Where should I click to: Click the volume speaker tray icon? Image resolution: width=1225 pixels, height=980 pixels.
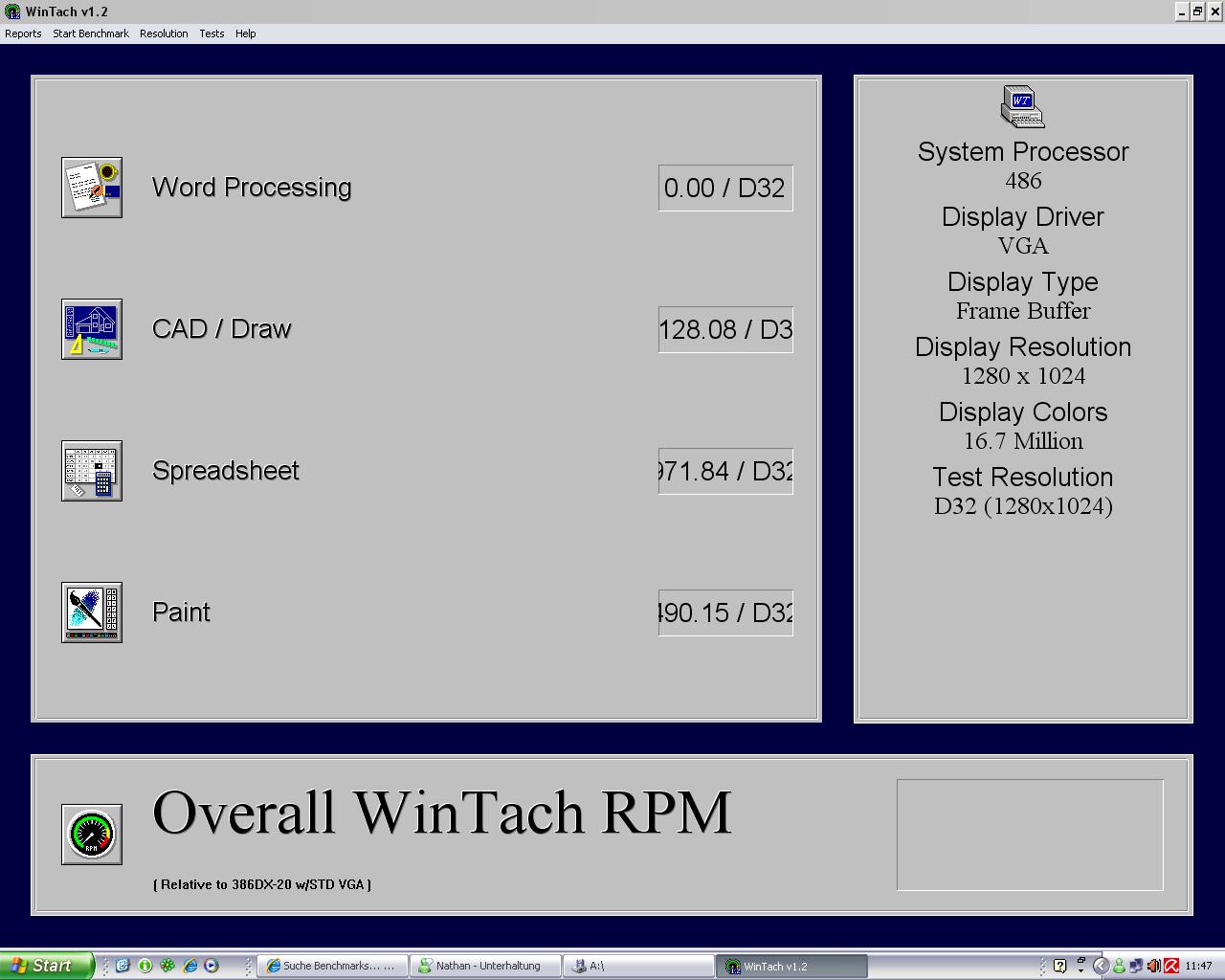(1153, 966)
